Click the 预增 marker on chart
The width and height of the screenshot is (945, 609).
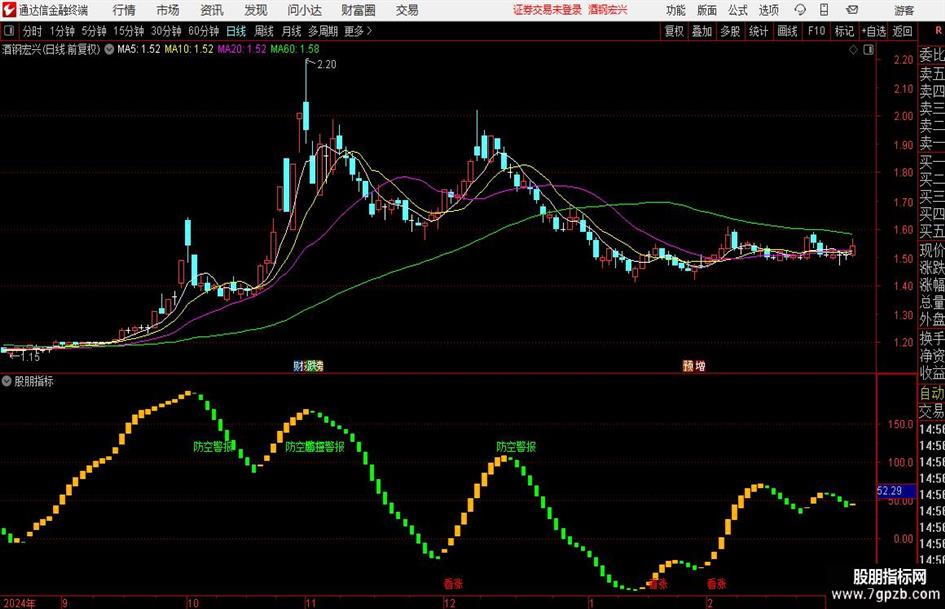coord(694,365)
